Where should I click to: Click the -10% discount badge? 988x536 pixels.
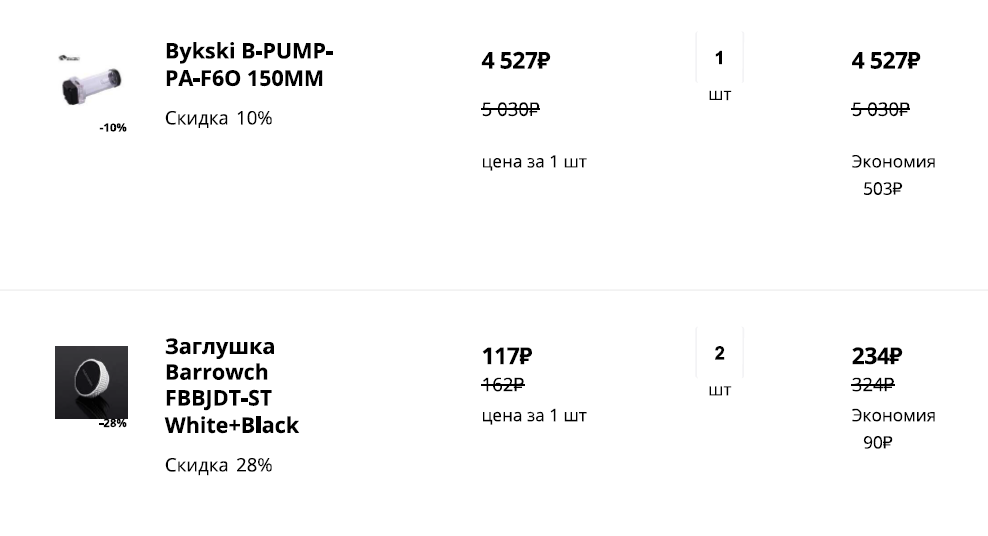[113, 128]
